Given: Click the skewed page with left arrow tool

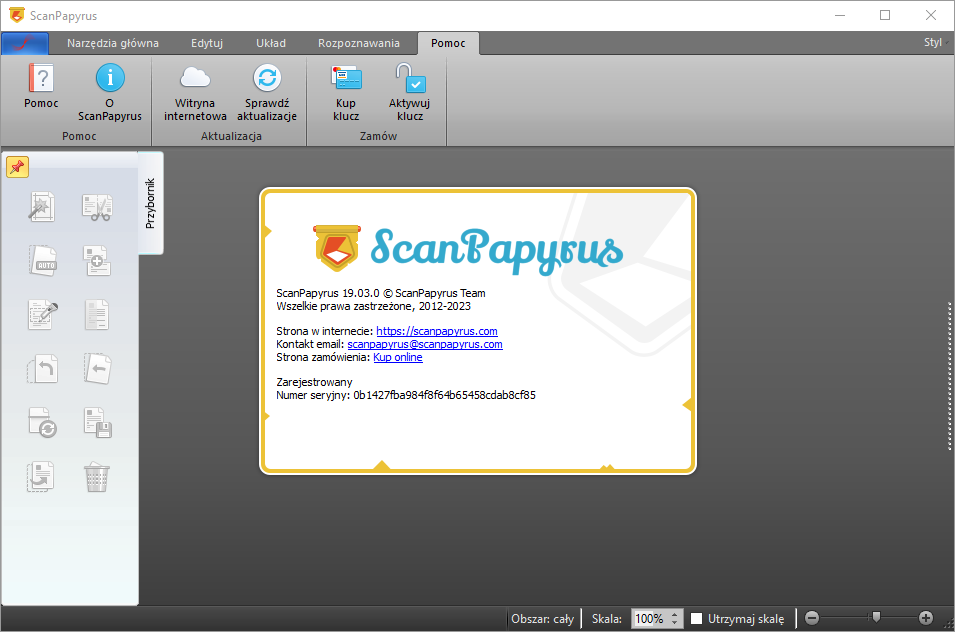Looking at the screenshot, I should pyautogui.click(x=97, y=368).
